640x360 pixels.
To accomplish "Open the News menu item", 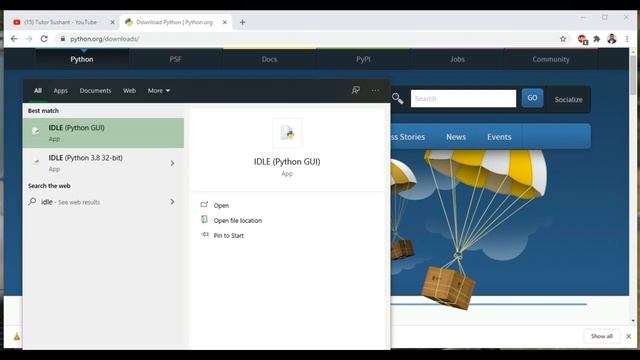I will 456,137.
